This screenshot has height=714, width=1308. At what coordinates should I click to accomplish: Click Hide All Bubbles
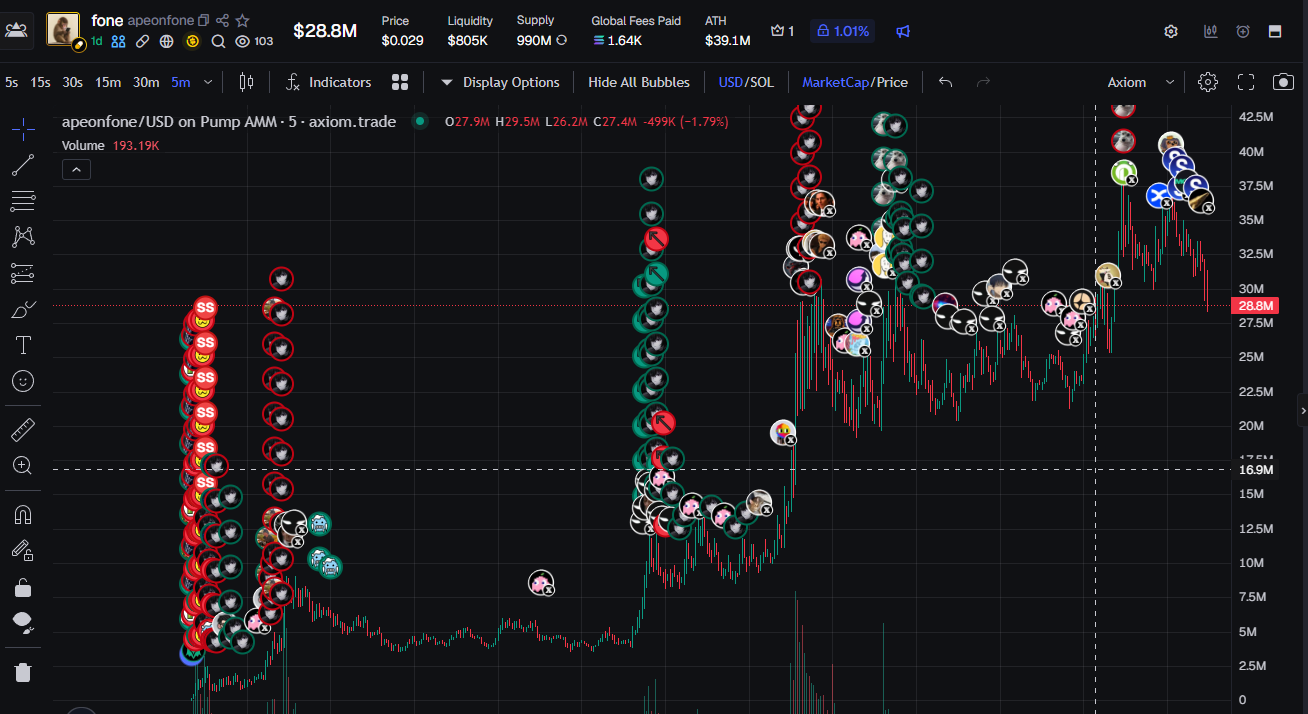coord(639,82)
